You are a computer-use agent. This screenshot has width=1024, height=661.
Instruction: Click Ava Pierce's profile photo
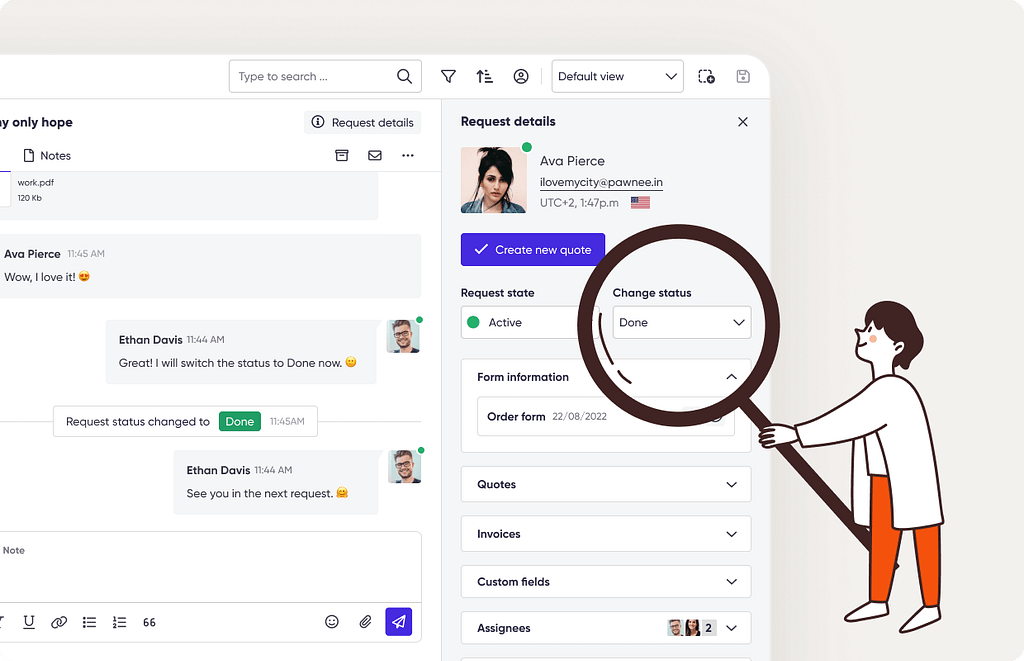[494, 180]
